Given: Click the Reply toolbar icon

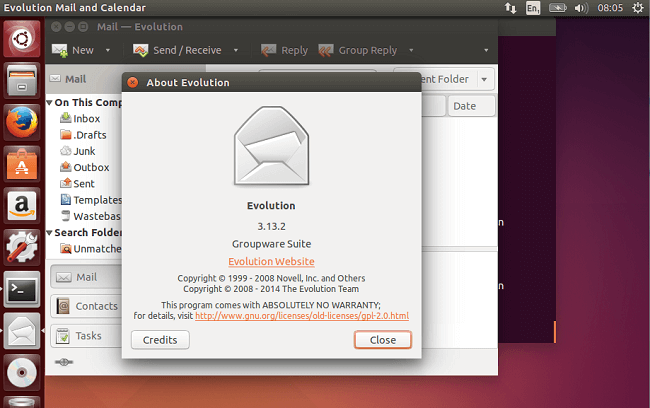Looking at the screenshot, I should (269, 51).
